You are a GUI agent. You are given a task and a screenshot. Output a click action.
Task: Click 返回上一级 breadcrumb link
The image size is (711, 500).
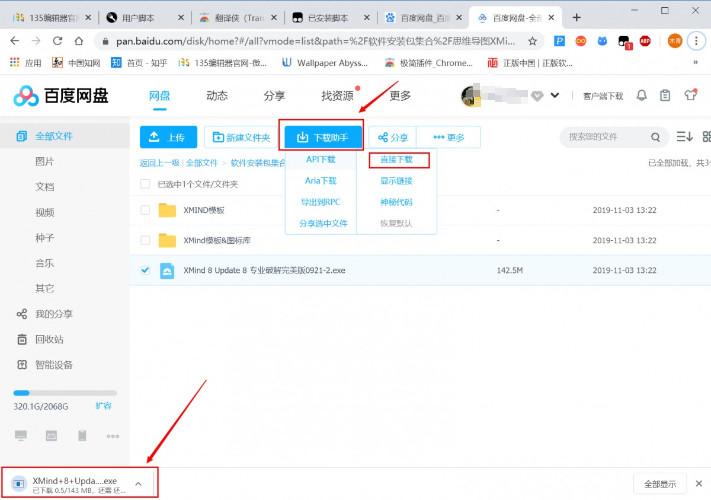coord(159,163)
